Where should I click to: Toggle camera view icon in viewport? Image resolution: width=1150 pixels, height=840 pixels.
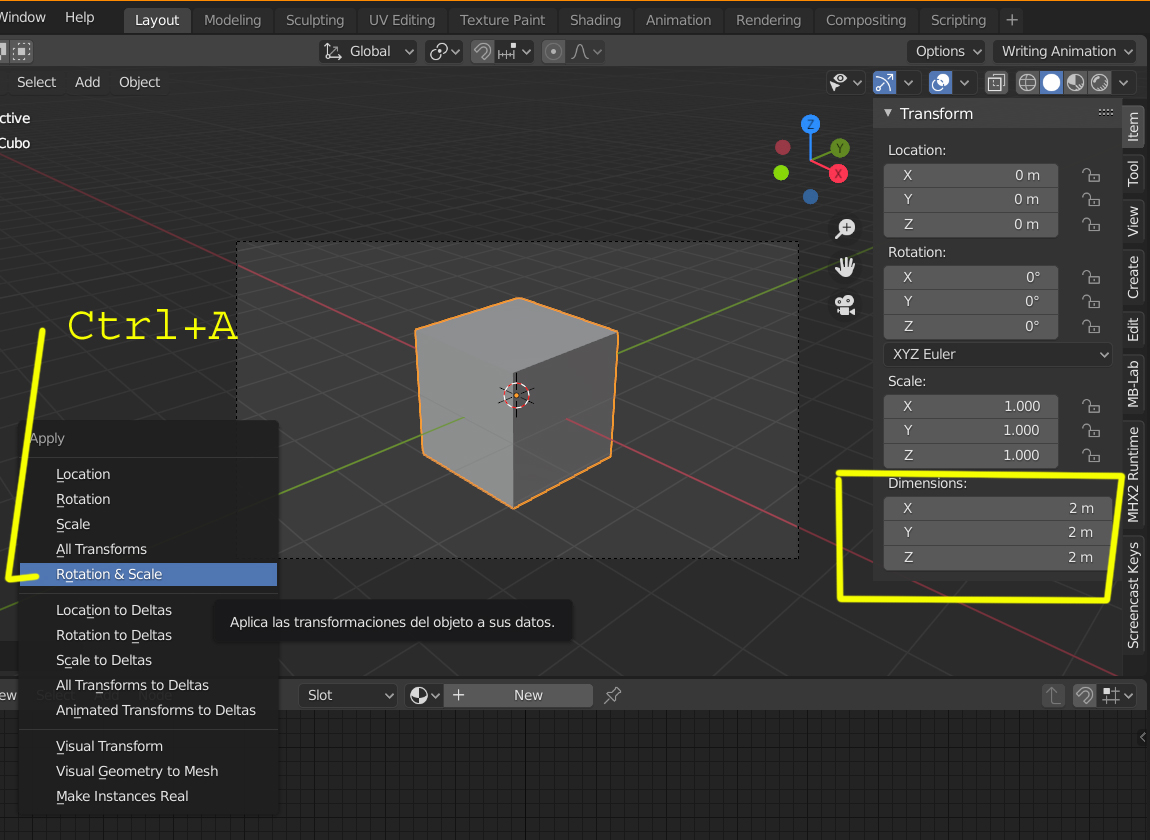[x=845, y=305]
